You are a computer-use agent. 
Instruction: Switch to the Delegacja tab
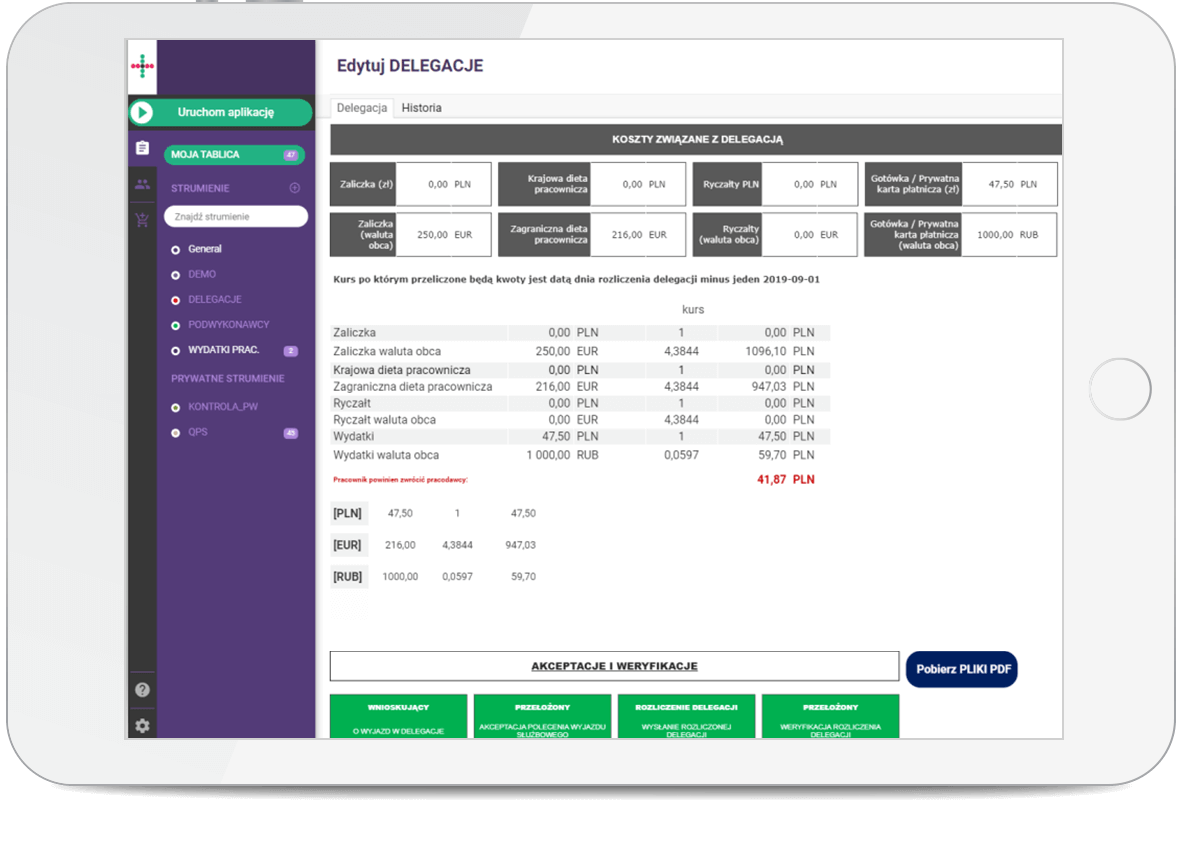click(x=361, y=108)
